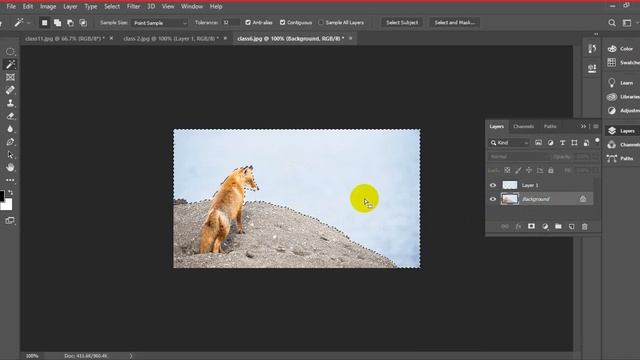Toggle lock transparent pixels

tap(507, 170)
